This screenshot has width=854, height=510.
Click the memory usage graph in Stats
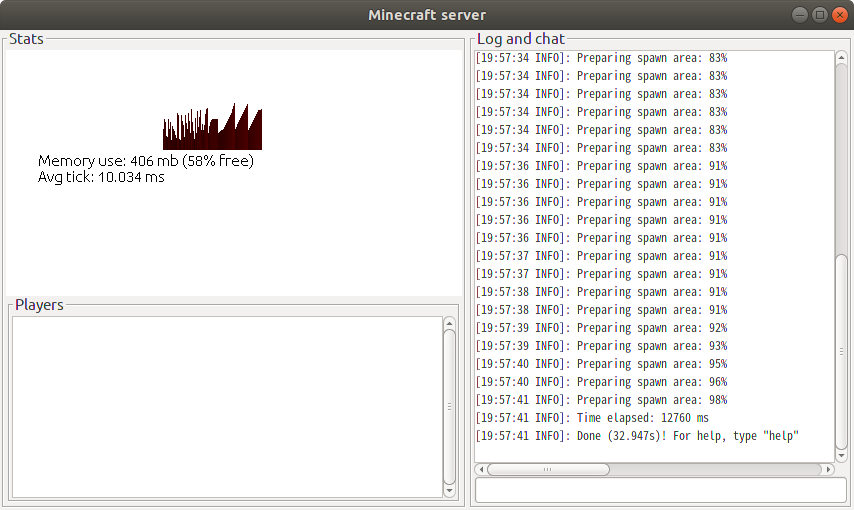(x=212, y=126)
